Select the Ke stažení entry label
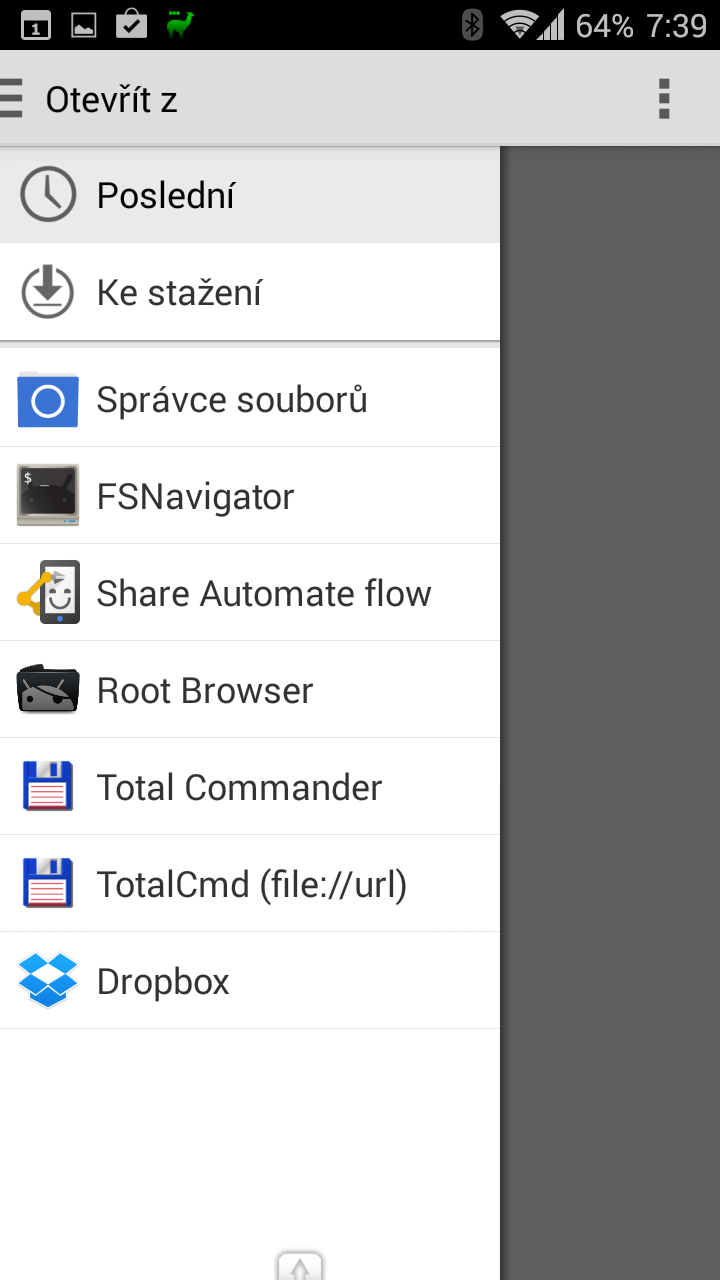720x1280 pixels. [179, 293]
